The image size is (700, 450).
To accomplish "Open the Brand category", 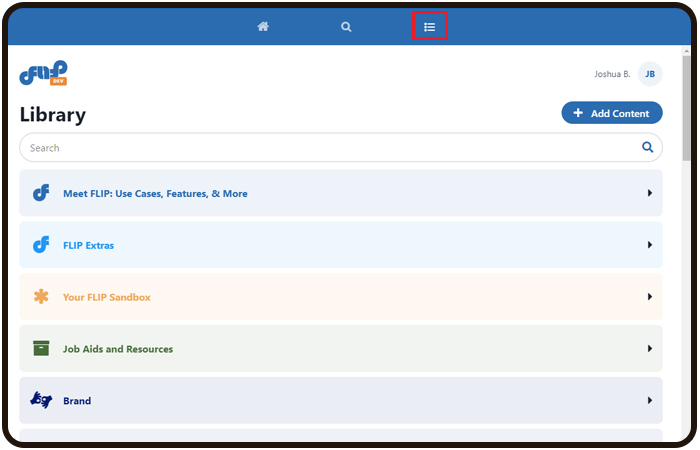I will (341, 400).
